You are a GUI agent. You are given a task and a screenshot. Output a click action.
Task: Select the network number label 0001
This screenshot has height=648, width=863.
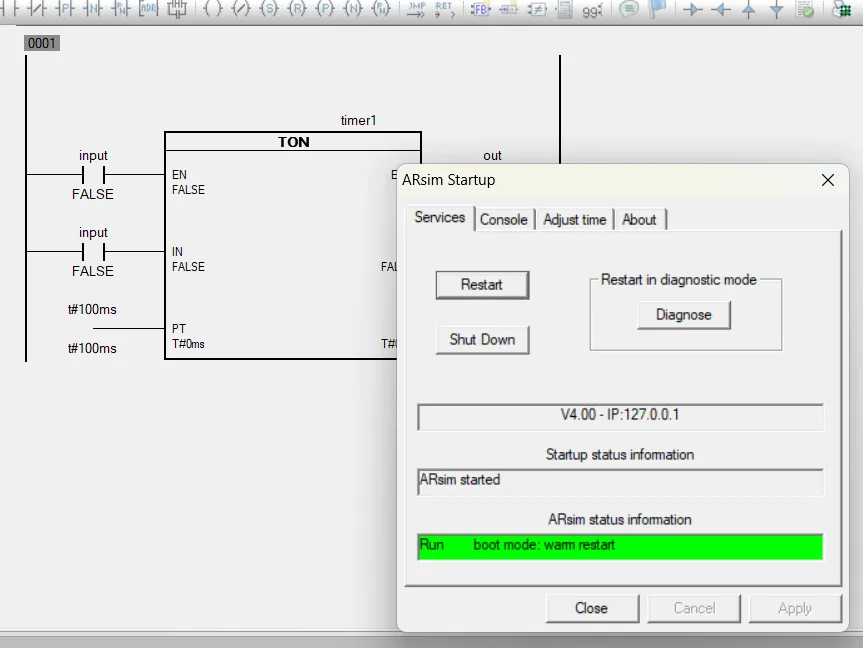pos(41,43)
